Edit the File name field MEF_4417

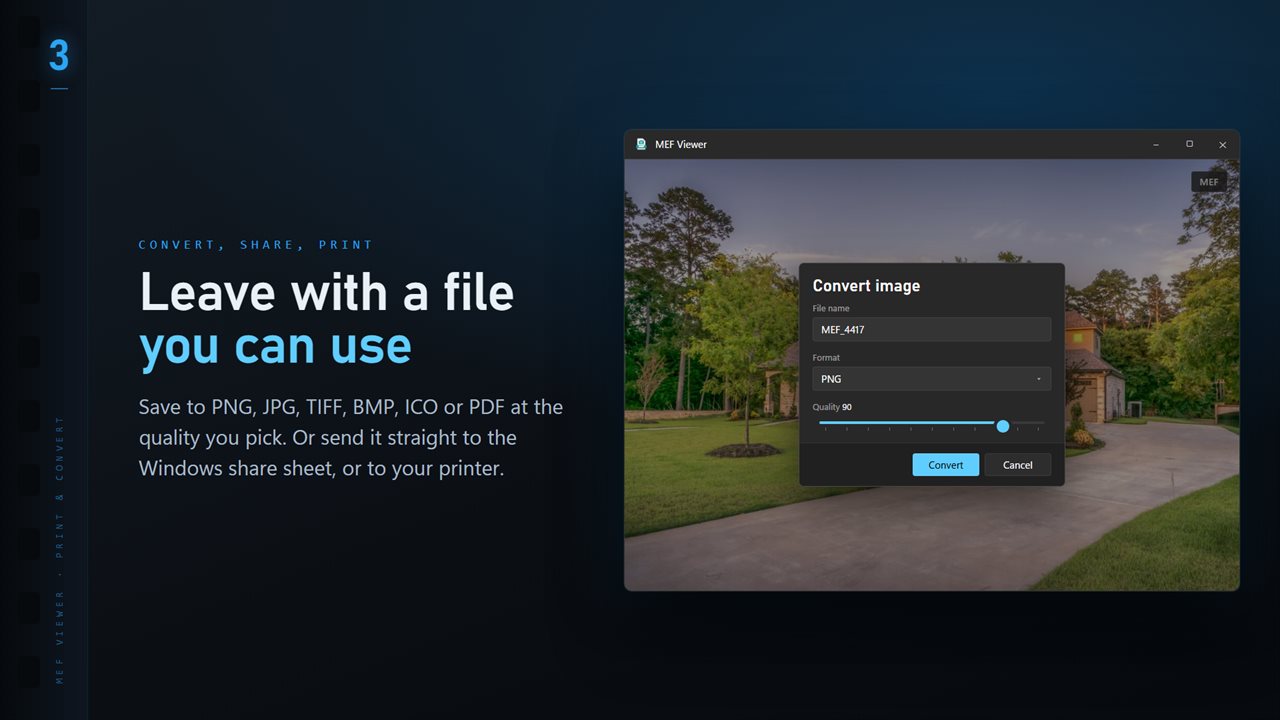[931, 329]
